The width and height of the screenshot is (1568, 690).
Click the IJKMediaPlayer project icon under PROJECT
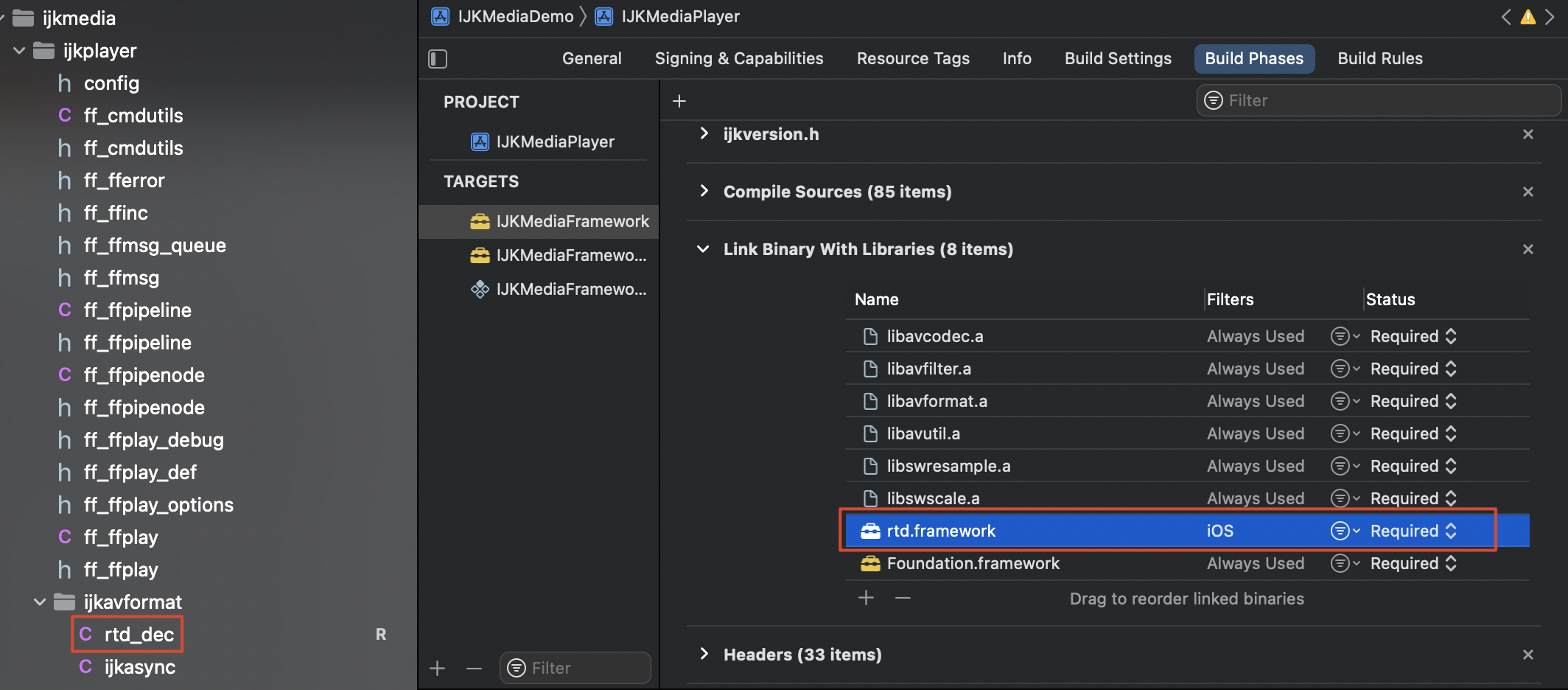[480, 142]
